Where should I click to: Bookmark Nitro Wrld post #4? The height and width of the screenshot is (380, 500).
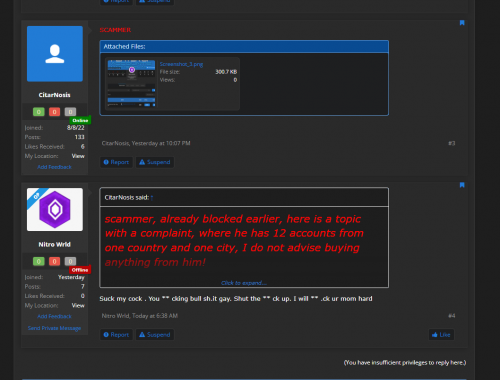[462, 185]
